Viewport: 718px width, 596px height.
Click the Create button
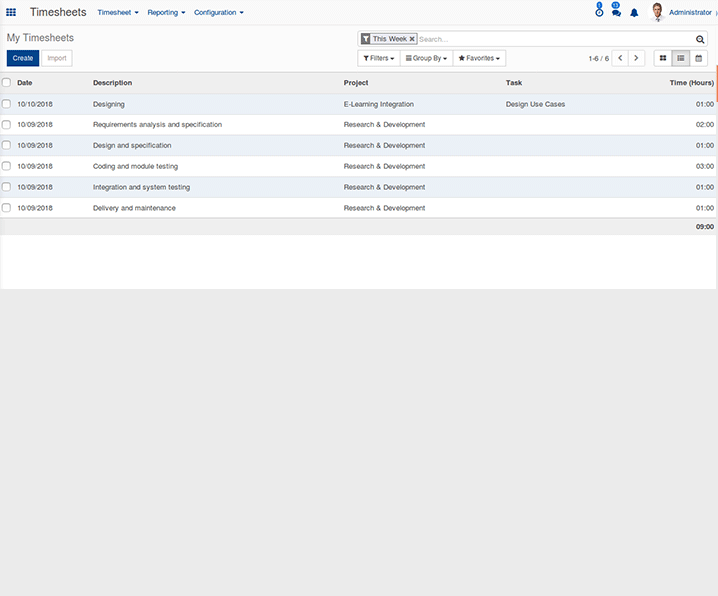(23, 58)
